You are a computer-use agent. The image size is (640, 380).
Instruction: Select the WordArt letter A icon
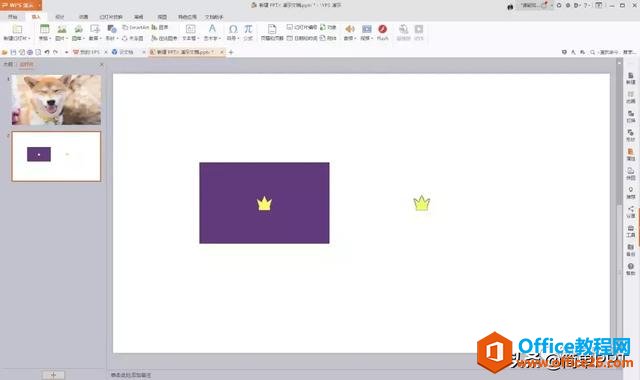point(212,29)
